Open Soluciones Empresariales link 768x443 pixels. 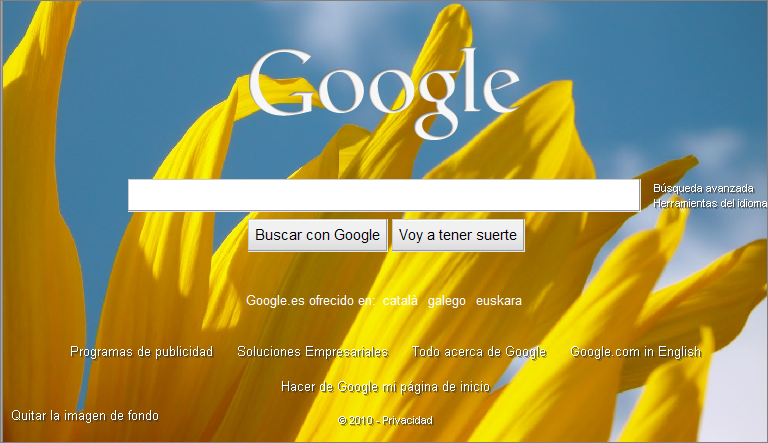(312, 352)
